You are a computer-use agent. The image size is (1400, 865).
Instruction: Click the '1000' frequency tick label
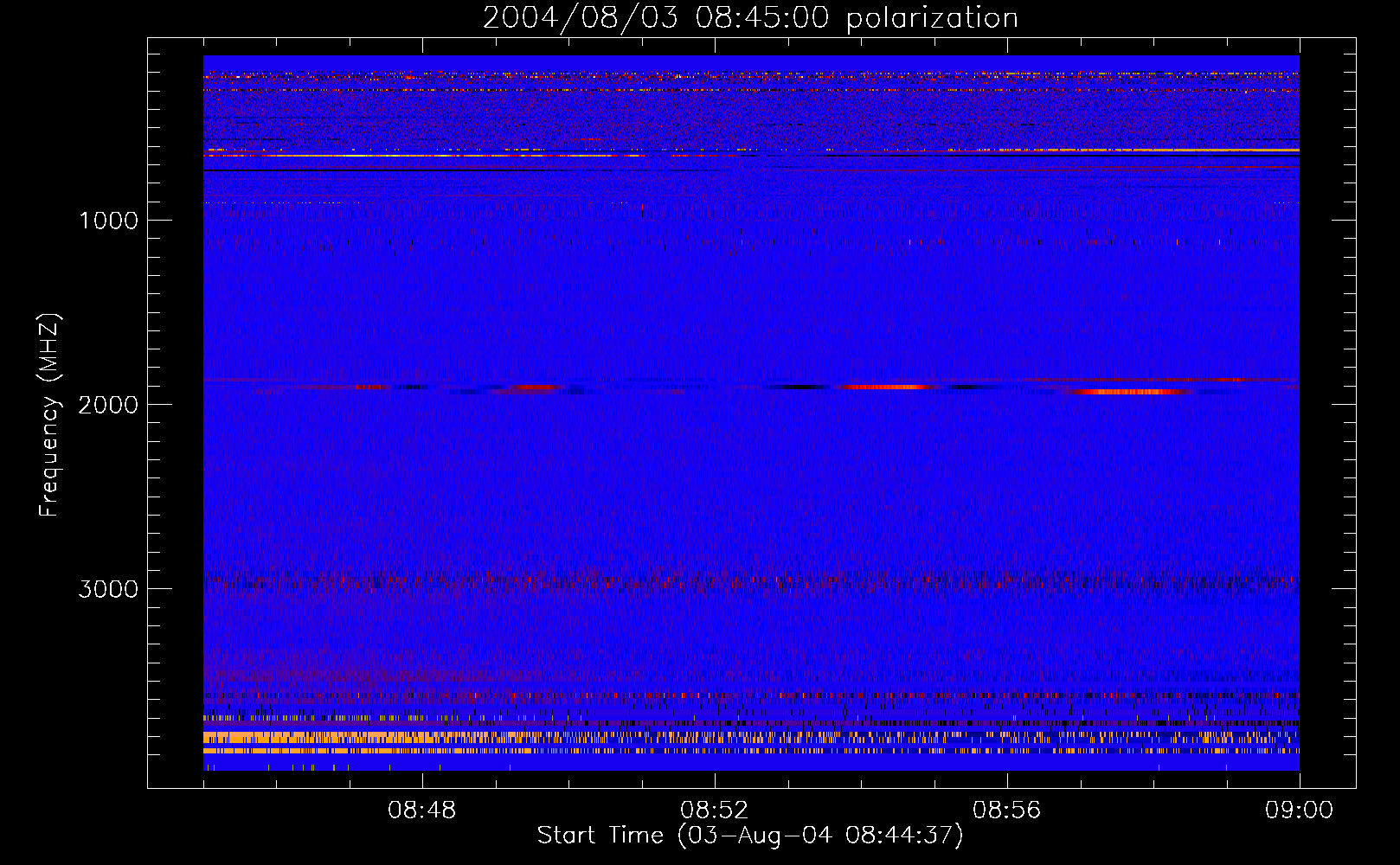click(x=108, y=221)
